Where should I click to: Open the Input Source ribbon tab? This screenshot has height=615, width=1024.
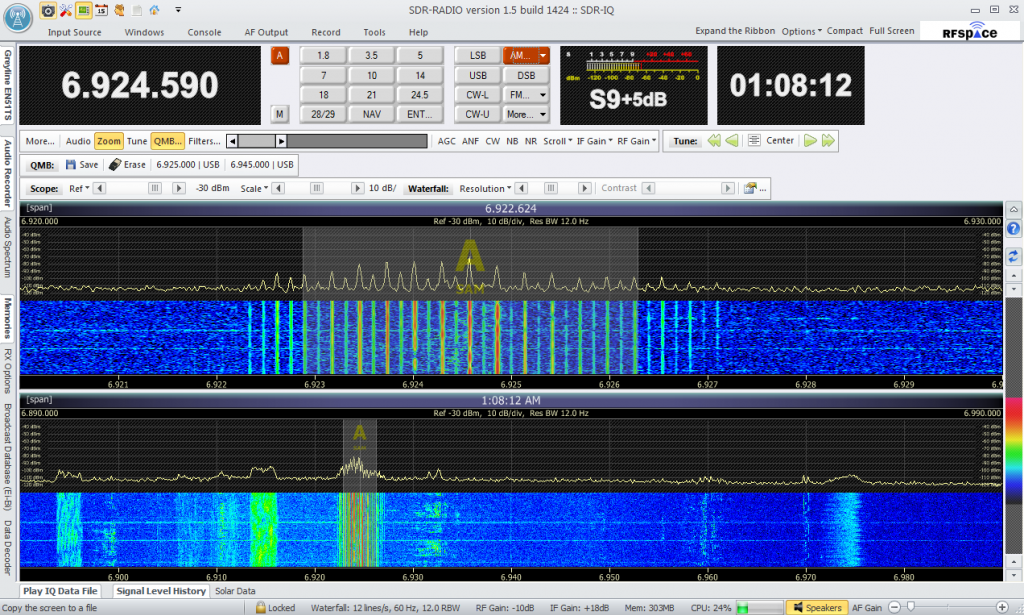pyautogui.click(x=74, y=32)
